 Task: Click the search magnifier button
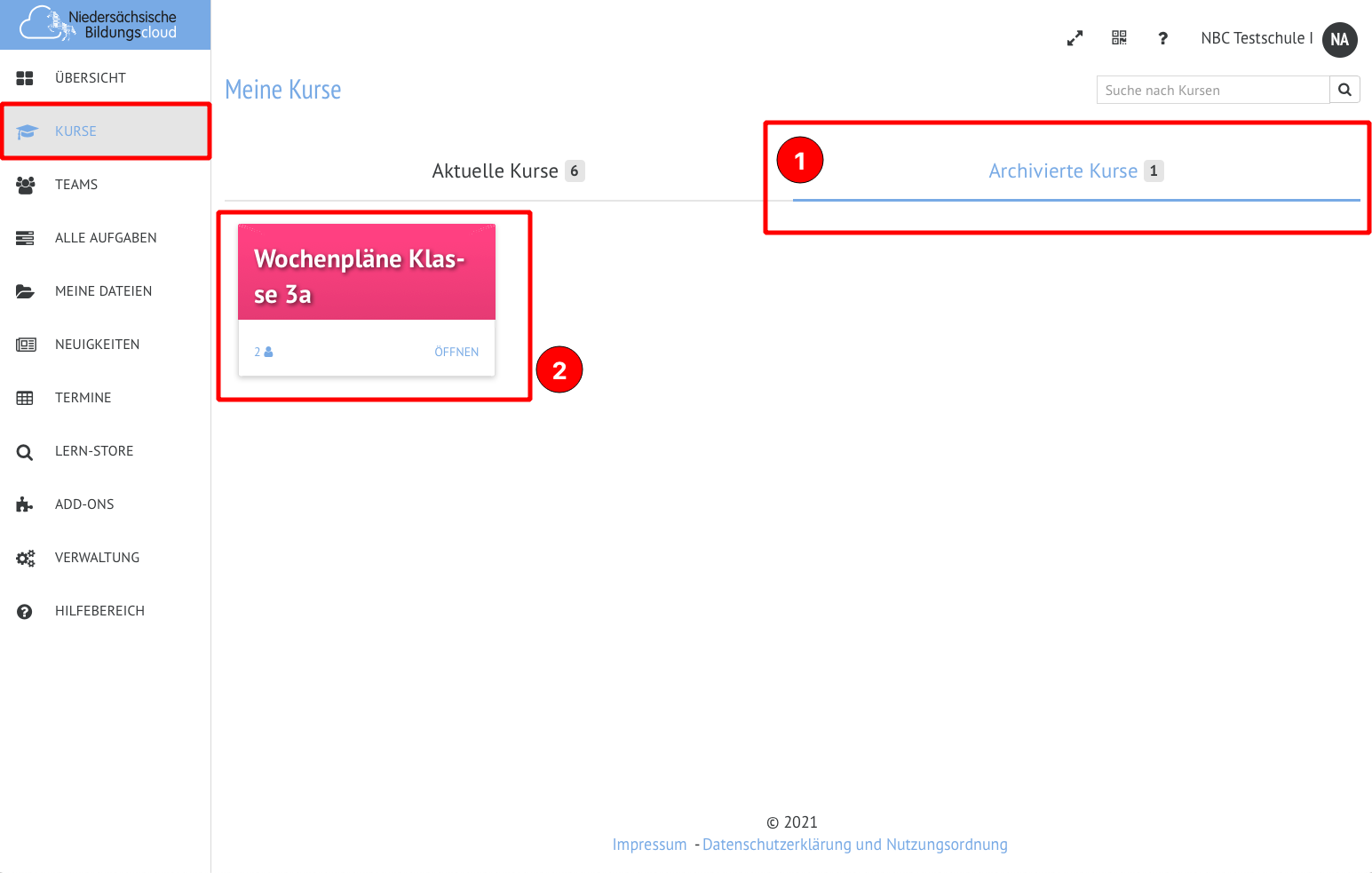pyautogui.click(x=1344, y=90)
